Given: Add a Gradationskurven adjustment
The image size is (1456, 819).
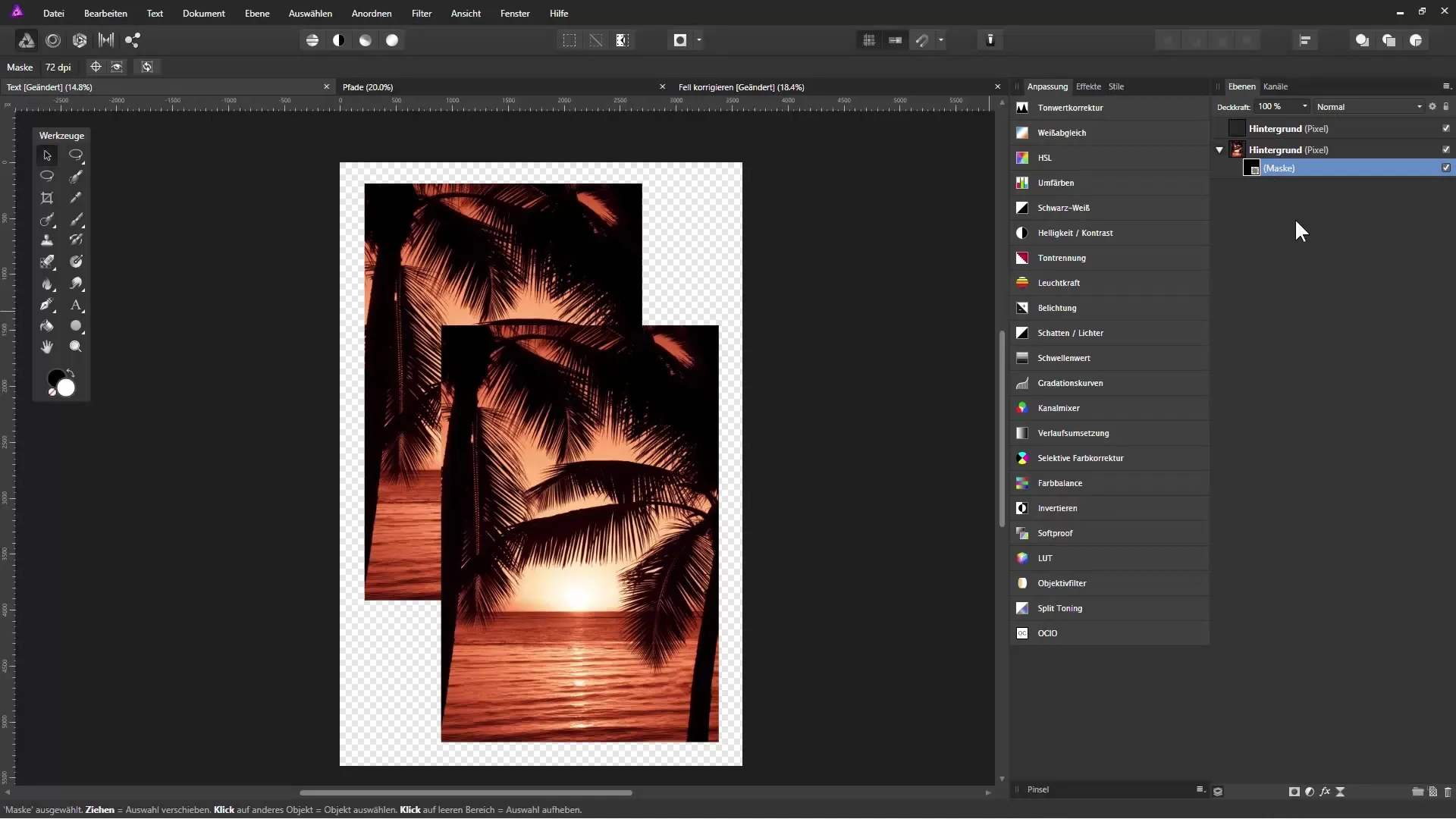Looking at the screenshot, I should pyautogui.click(x=1110, y=383).
